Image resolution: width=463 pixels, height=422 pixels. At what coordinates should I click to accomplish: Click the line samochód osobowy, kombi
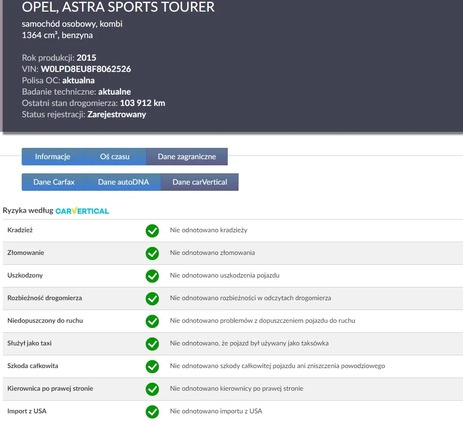(x=72, y=24)
